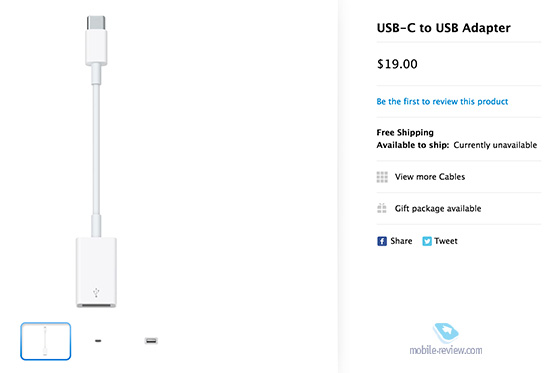Select the USB-A port view thumbnail
This screenshot has height=373, width=560.
[151, 341]
